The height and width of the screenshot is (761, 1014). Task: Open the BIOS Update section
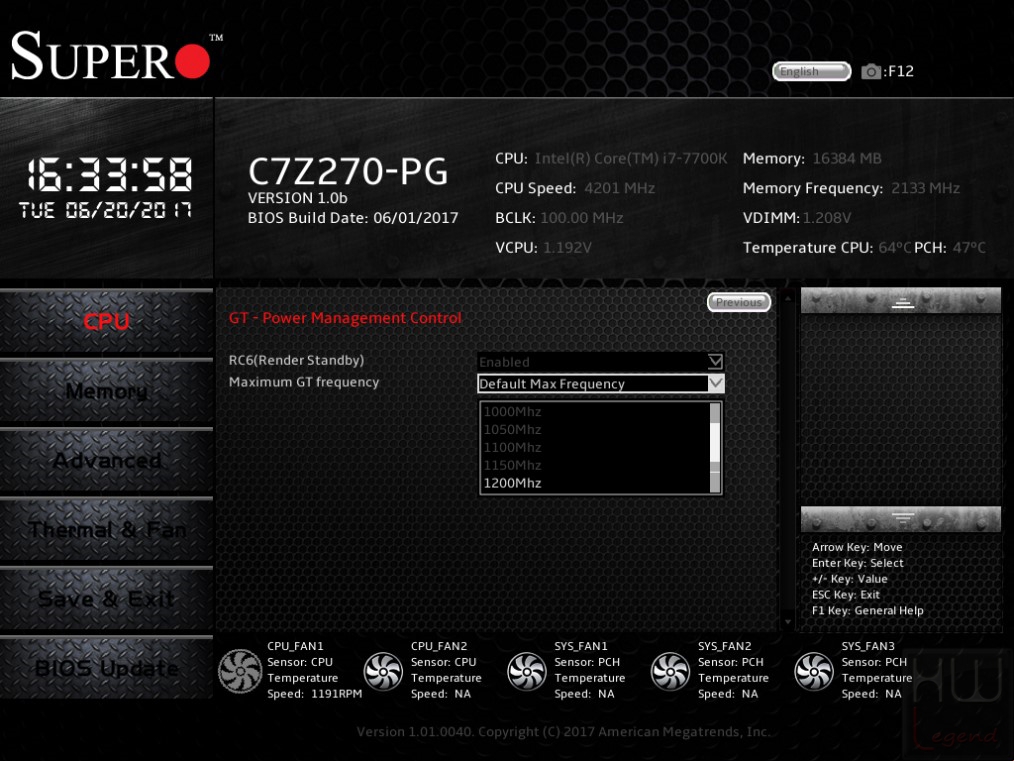pos(106,668)
